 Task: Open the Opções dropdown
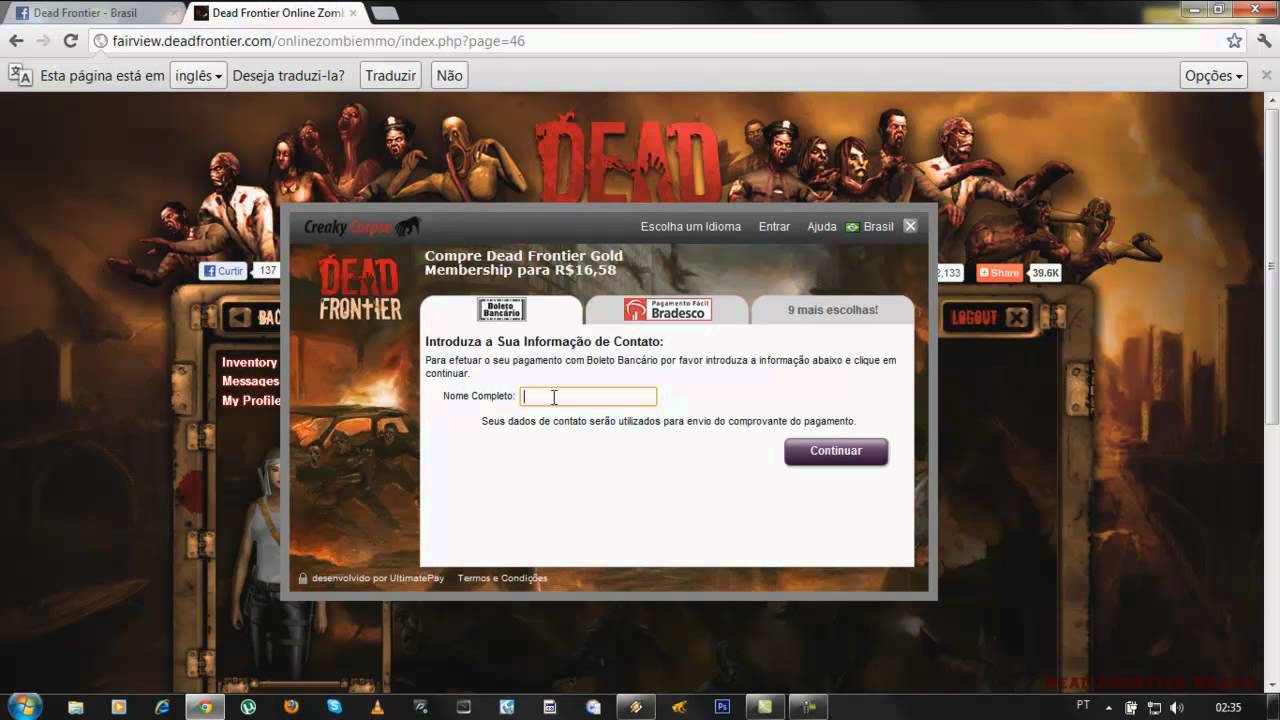tap(1213, 75)
